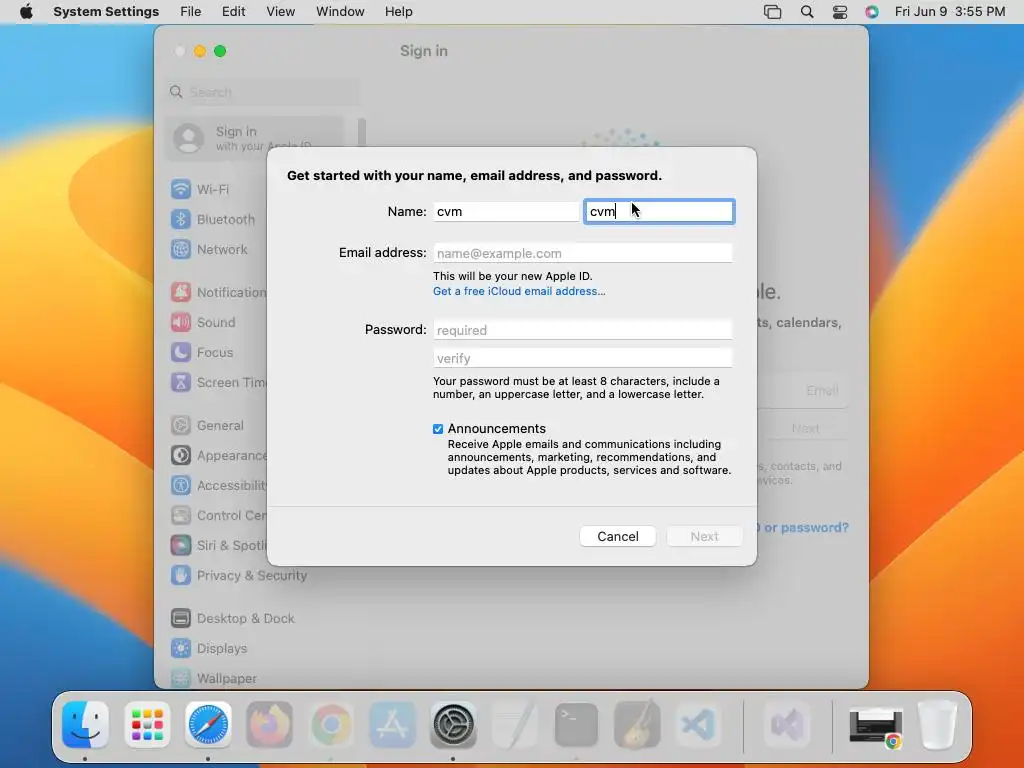Click the Next button in dialog
This screenshot has width=1024, height=768.
pos(704,536)
